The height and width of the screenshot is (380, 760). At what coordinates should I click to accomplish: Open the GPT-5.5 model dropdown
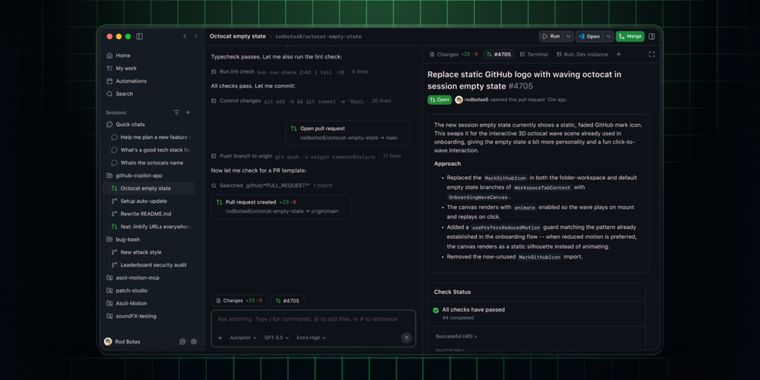click(276, 338)
